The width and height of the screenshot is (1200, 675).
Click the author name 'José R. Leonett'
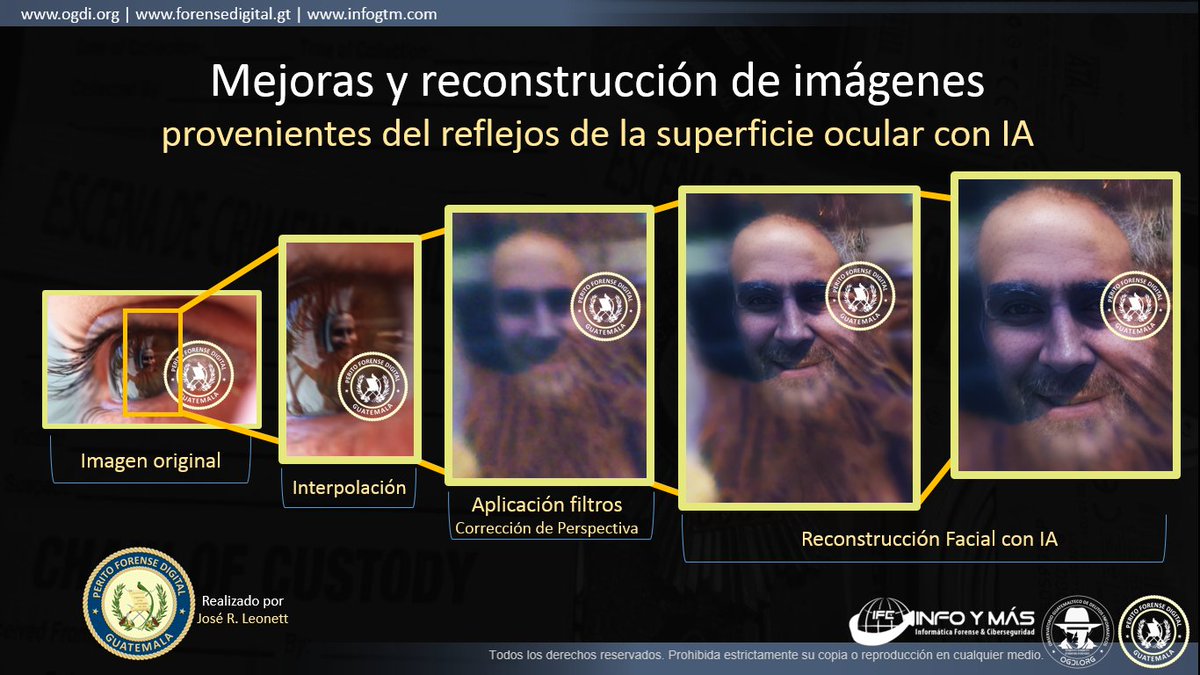(x=245, y=618)
